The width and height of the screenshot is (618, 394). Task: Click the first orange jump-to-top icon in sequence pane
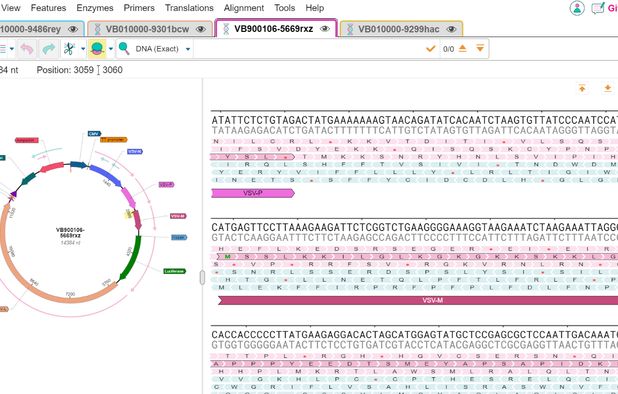click(x=582, y=88)
